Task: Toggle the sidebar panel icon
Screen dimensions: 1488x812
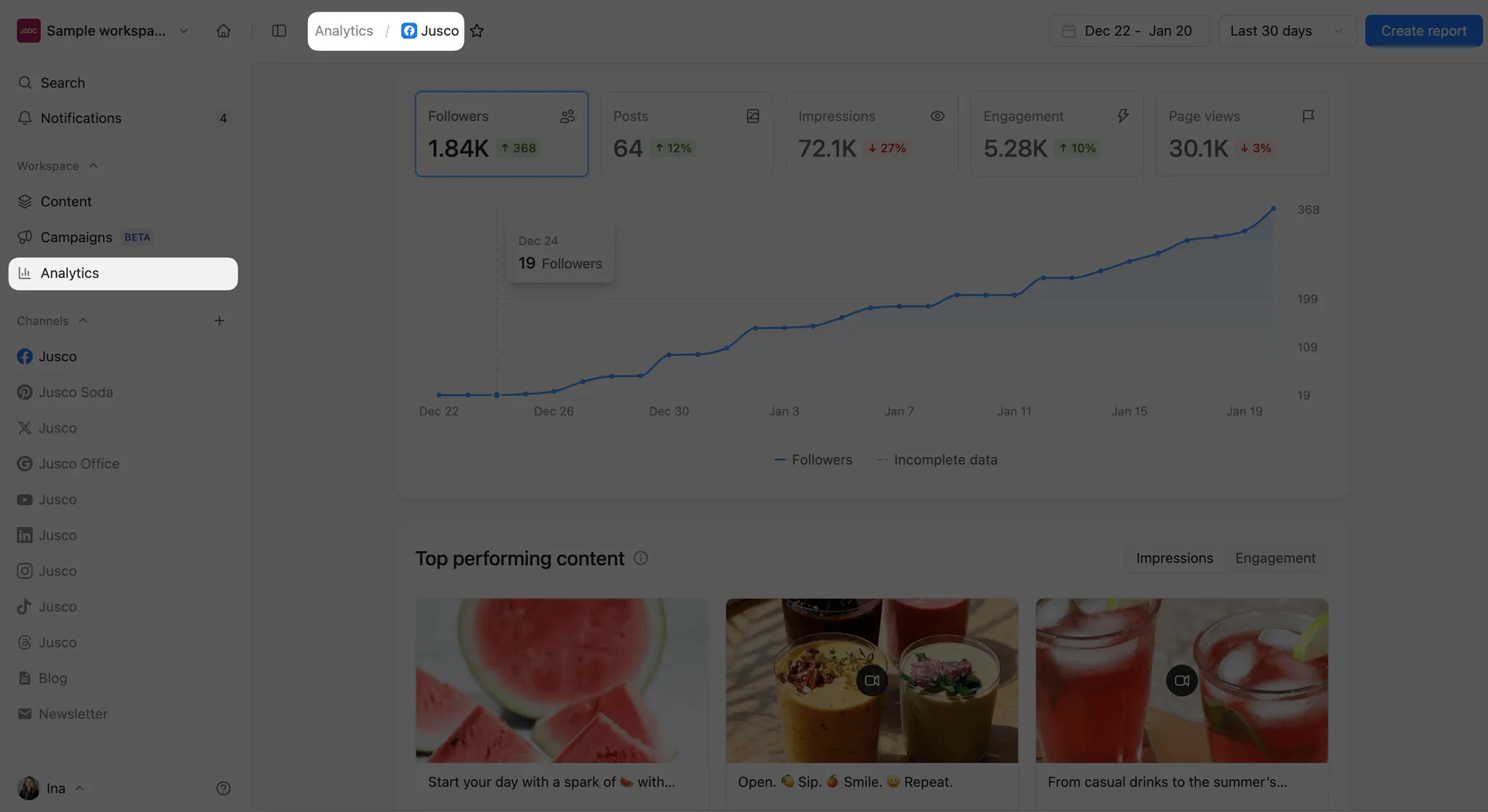Action: [279, 31]
